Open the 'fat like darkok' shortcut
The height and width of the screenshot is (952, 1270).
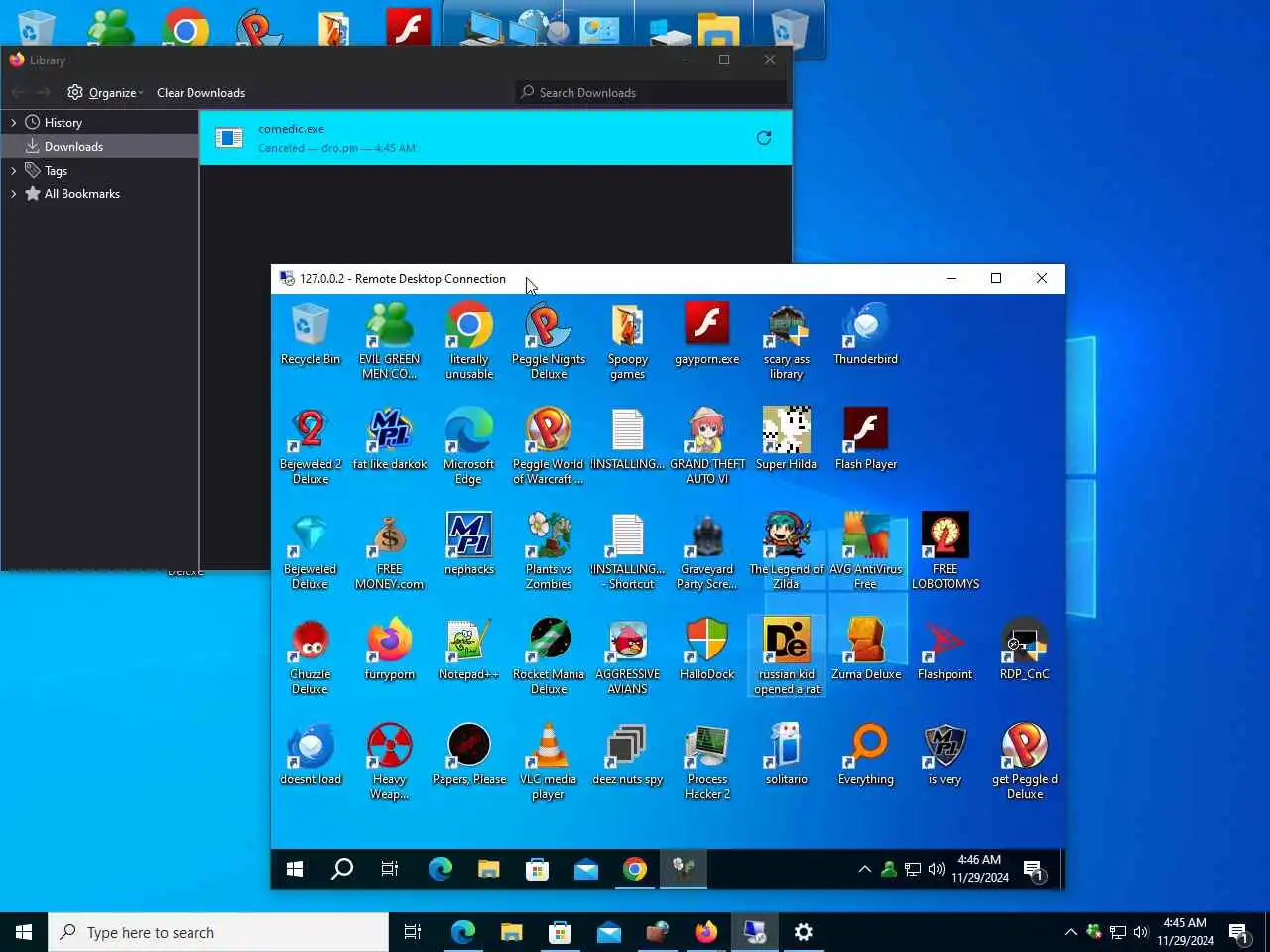click(x=389, y=438)
